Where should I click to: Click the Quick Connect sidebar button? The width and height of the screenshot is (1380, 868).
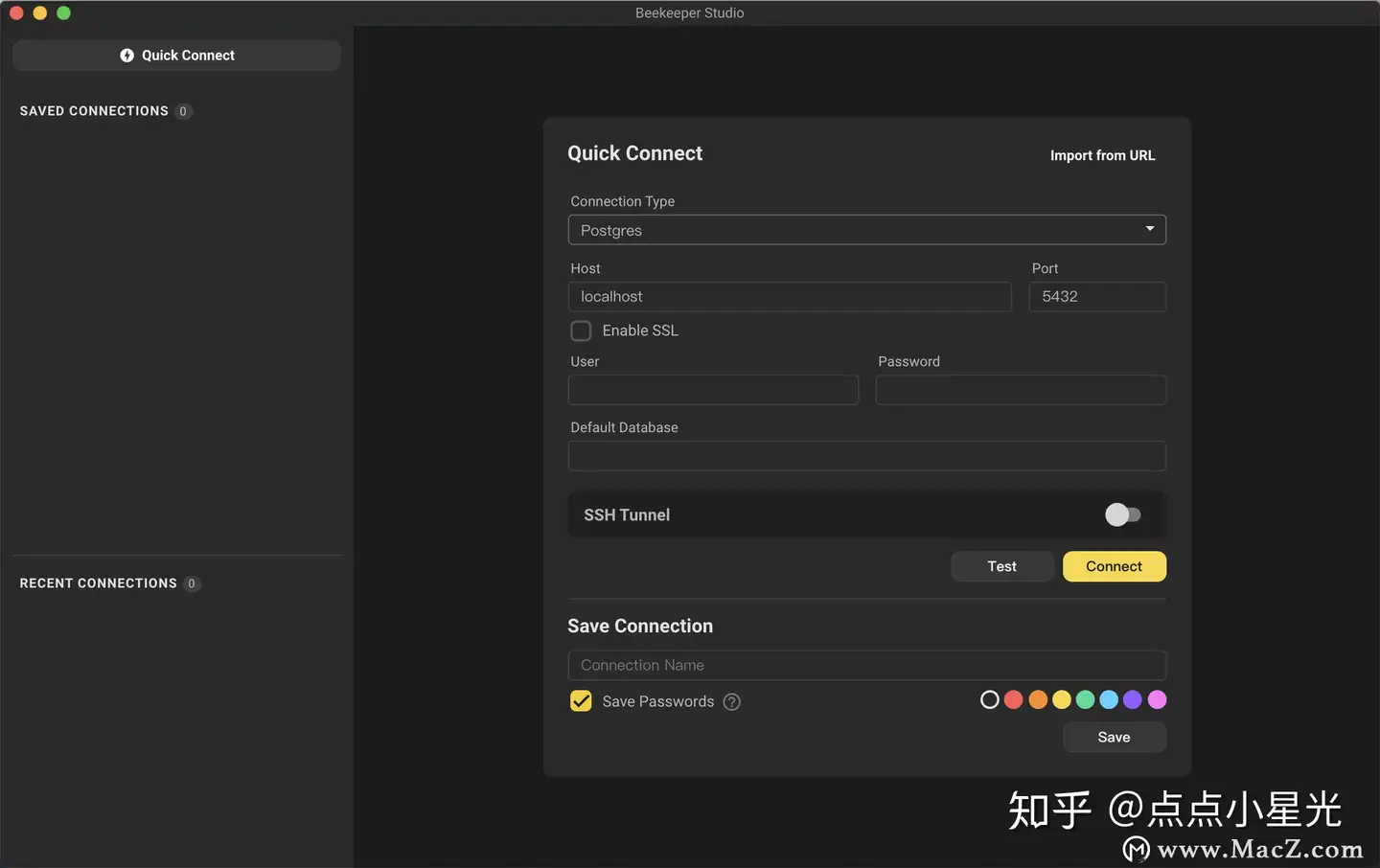tap(176, 56)
